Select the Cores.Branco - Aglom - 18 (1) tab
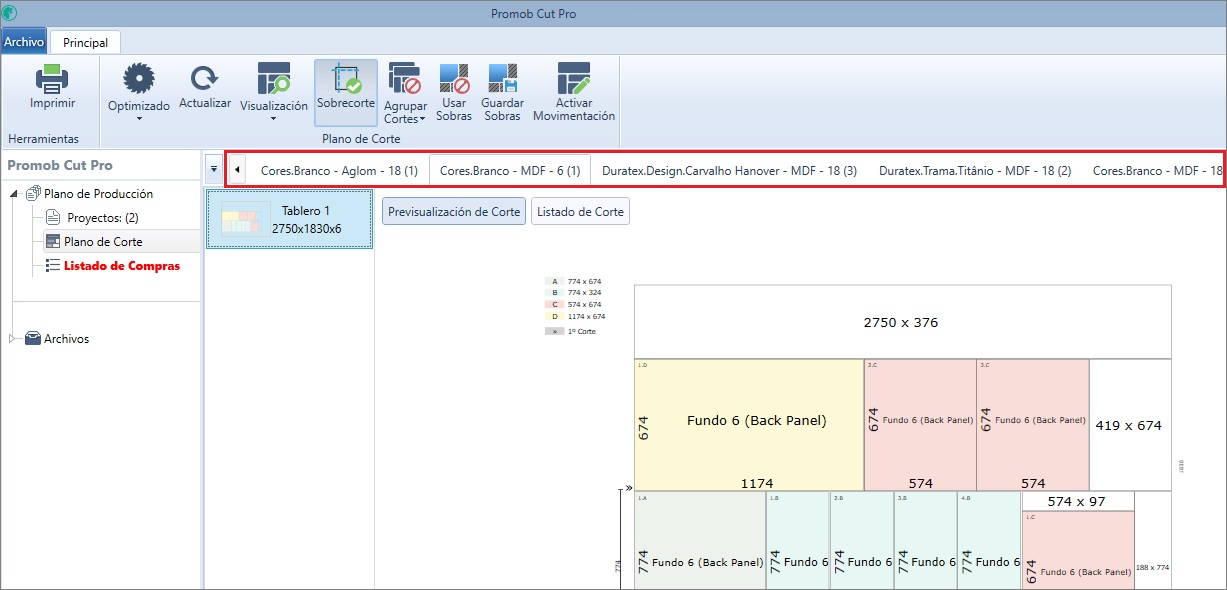Screen dimensions: 1227x590 pyautogui.click(x=339, y=170)
